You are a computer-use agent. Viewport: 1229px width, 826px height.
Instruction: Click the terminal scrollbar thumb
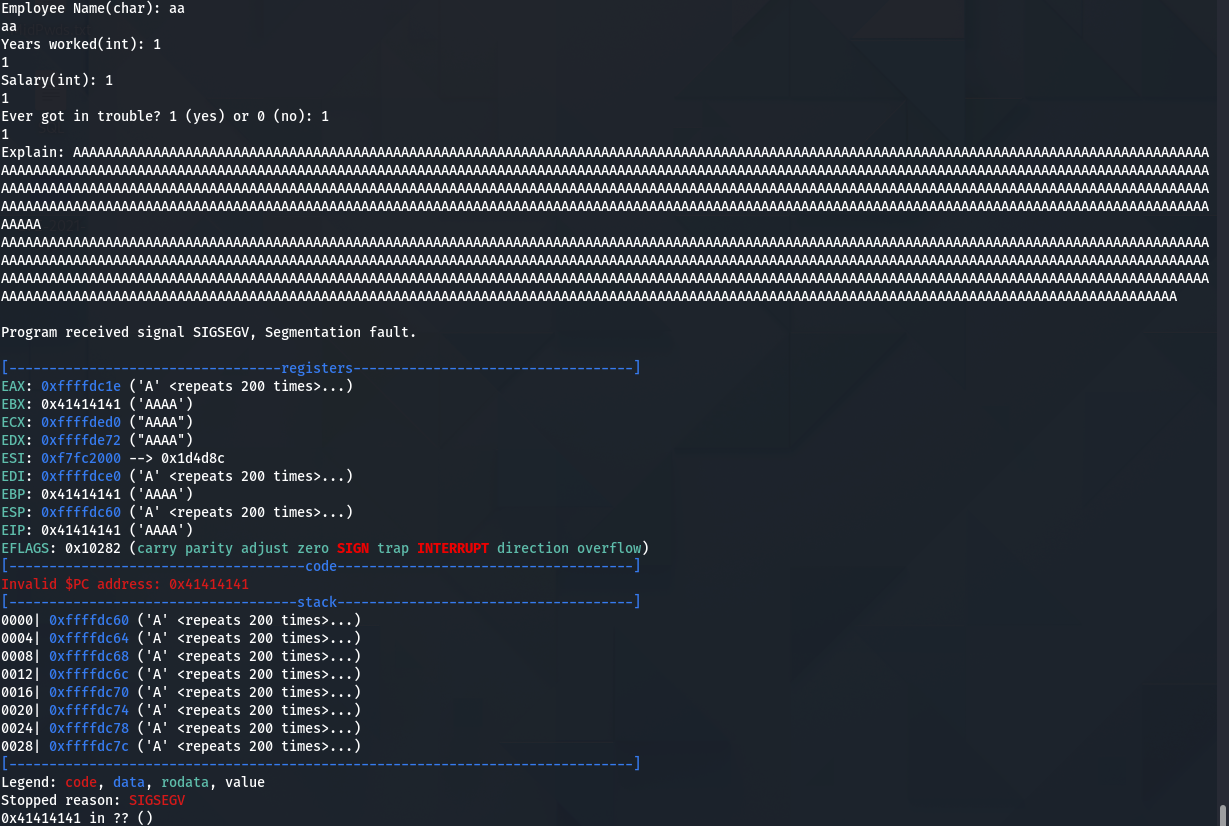tap(1222, 814)
